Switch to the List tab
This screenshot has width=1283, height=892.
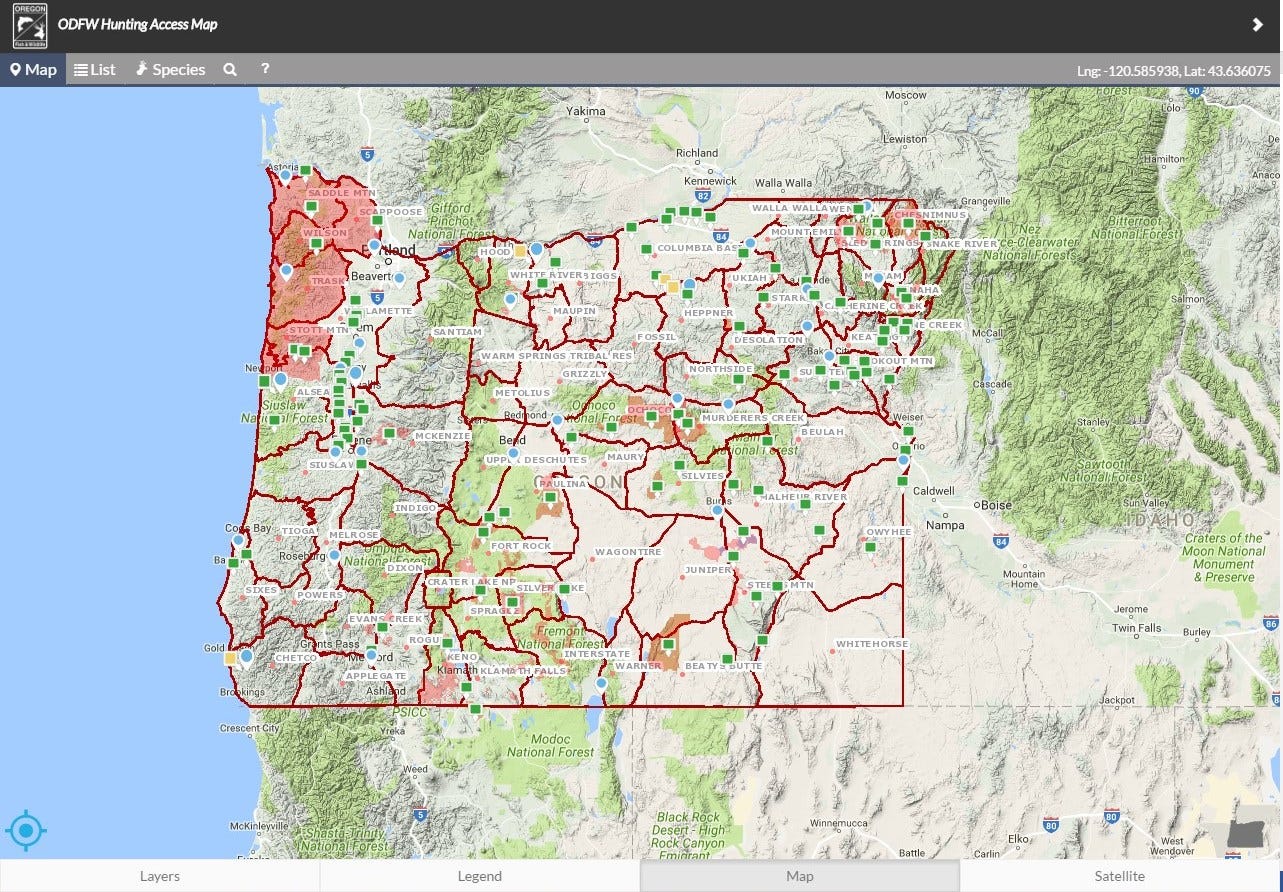94,69
